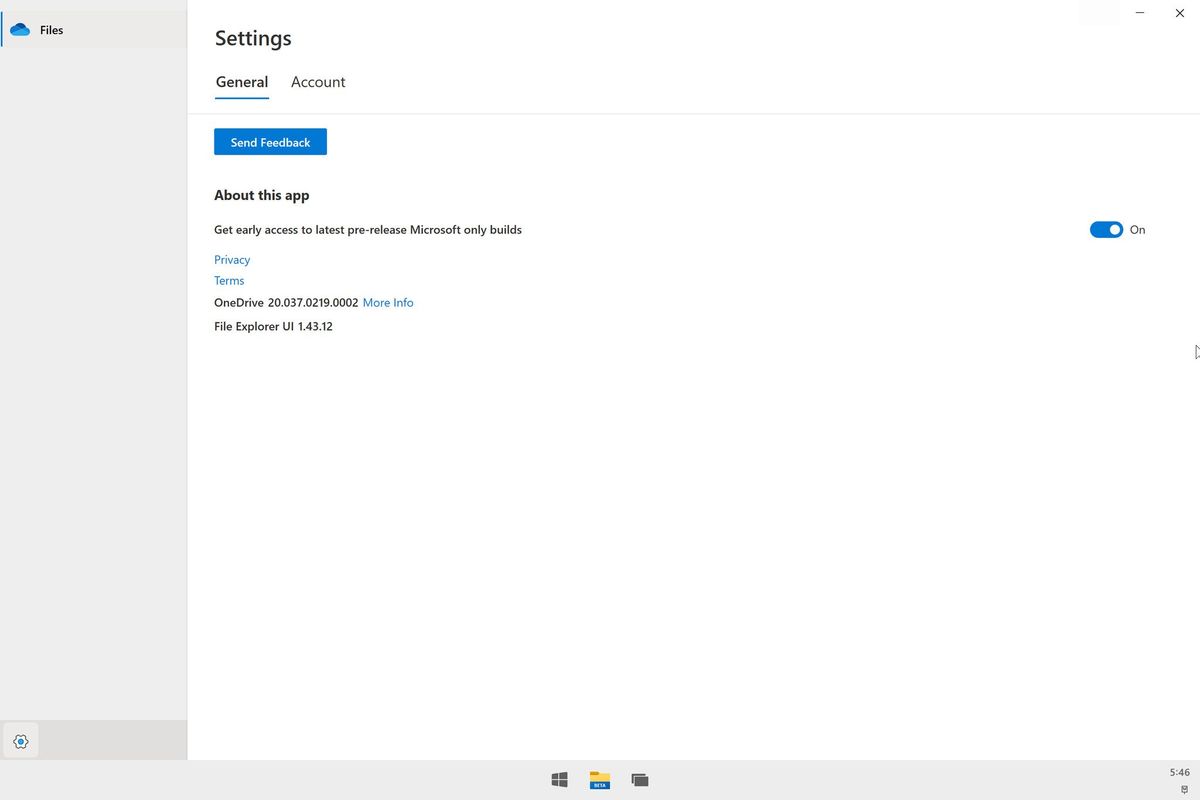The image size is (1200, 800).
Task: Click the system tray status icon
Action: [x=1186, y=789]
